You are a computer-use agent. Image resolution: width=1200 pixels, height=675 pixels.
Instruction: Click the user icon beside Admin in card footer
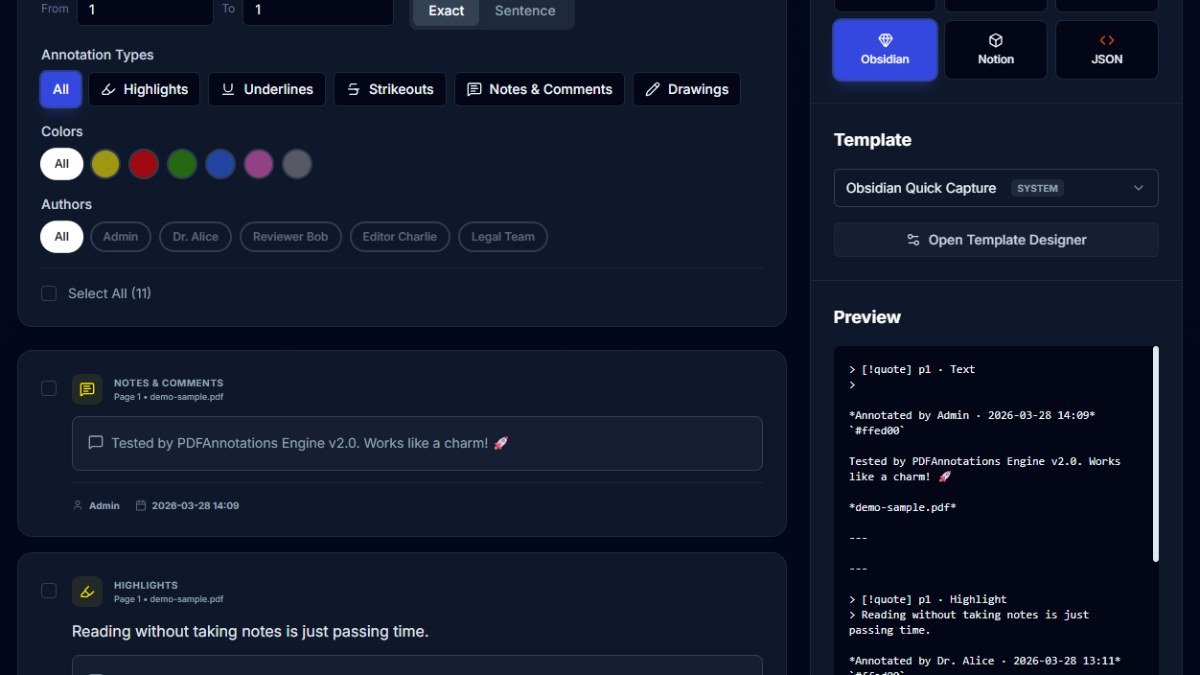pos(78,506)
